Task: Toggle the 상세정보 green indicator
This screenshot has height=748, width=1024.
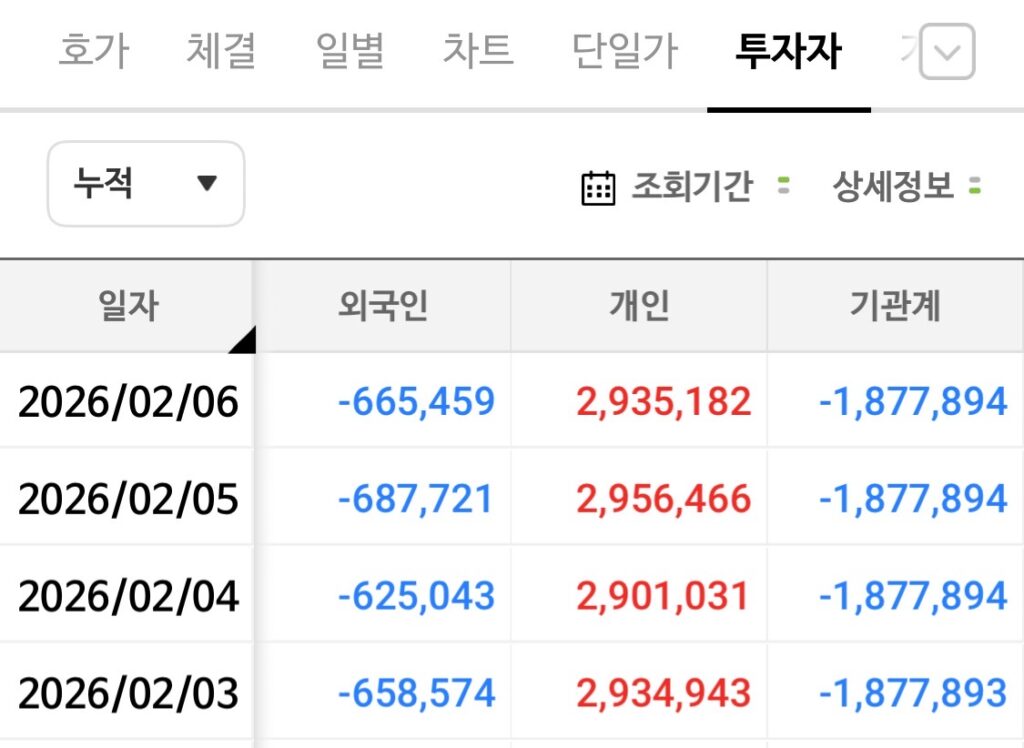Action: tap(975, 186)
